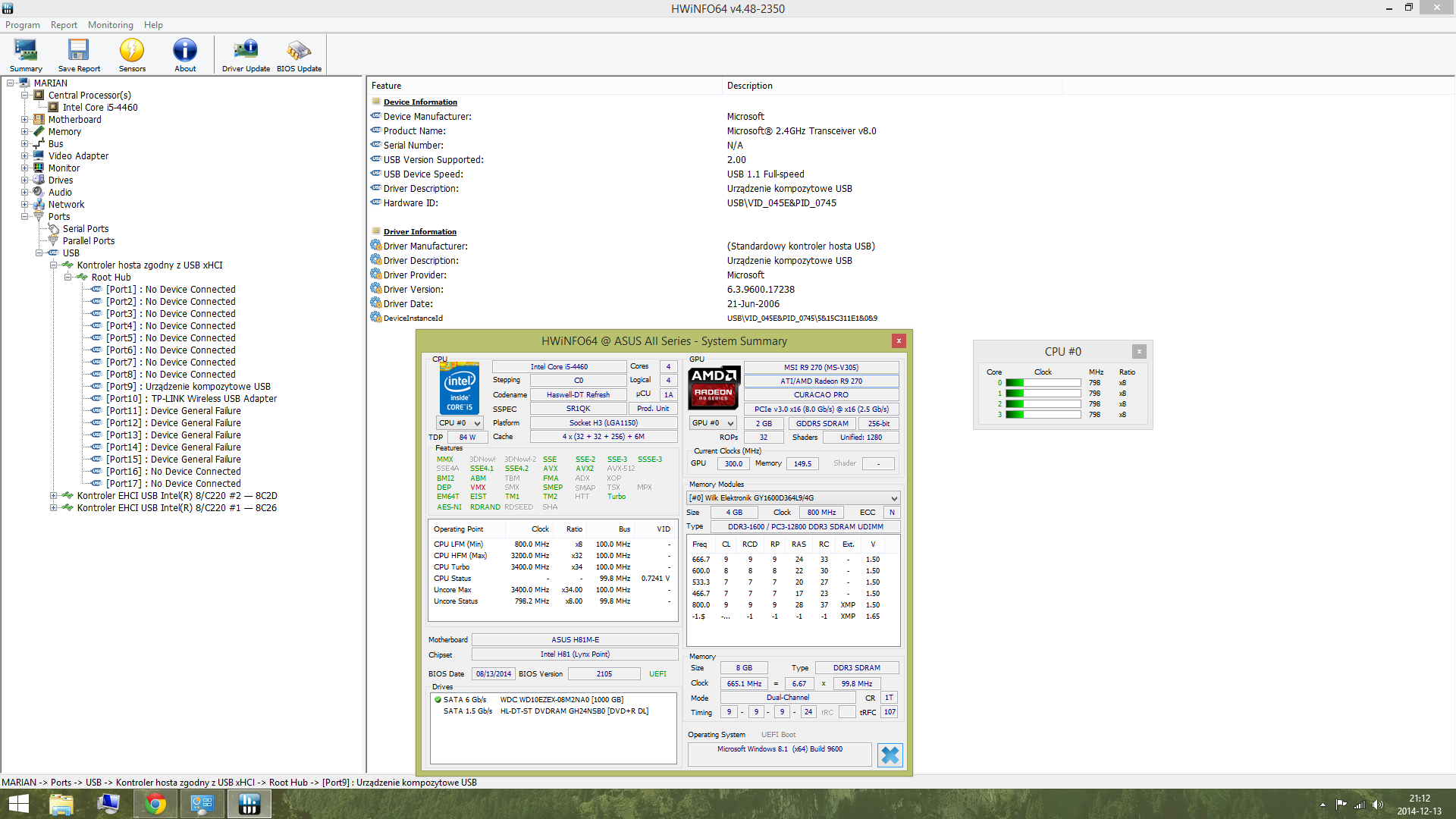Click the Driver Information section heading
This screenshot has width=1456, height=819.
click(x=420, y=232)
